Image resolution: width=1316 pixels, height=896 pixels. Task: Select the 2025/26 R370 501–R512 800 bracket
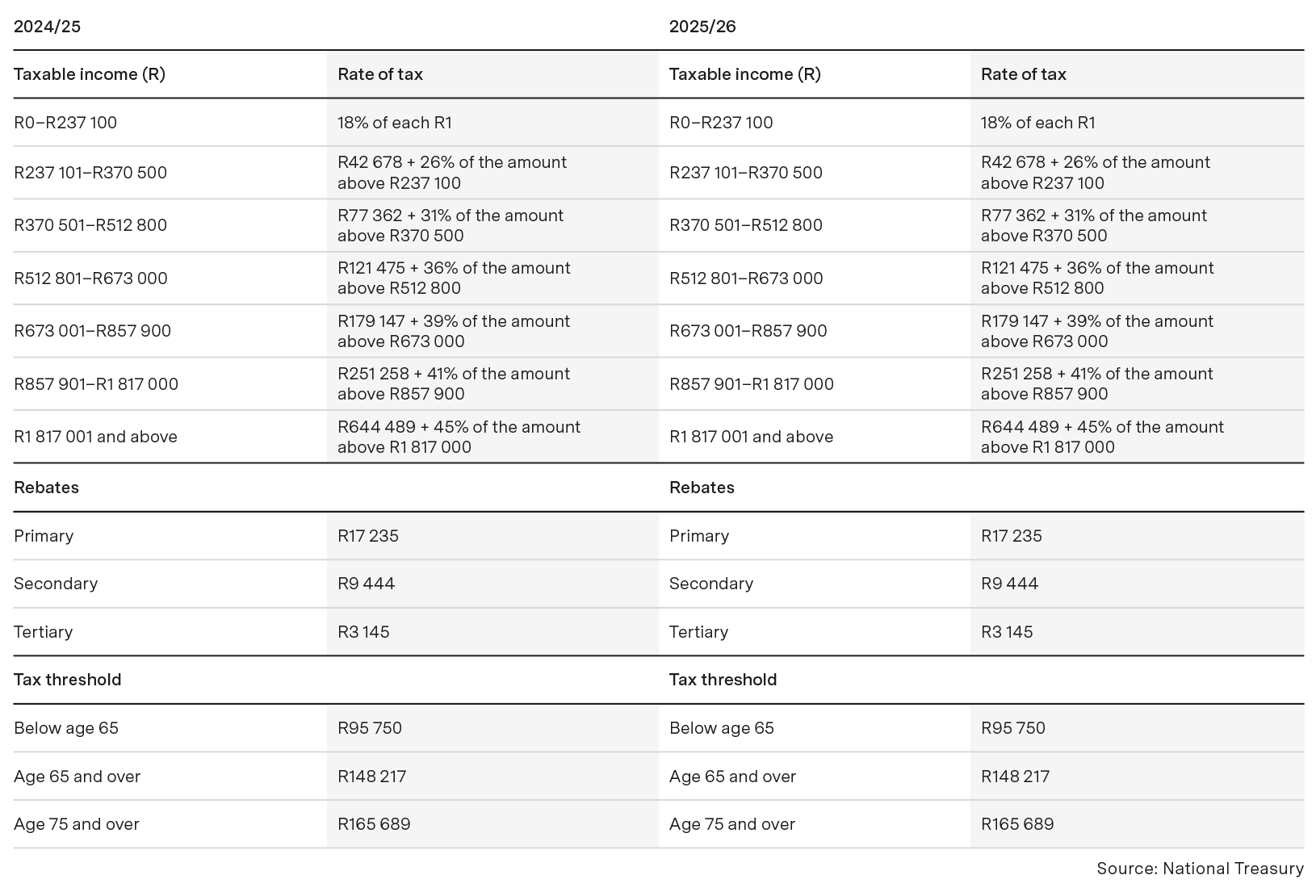tap(745, 225)
